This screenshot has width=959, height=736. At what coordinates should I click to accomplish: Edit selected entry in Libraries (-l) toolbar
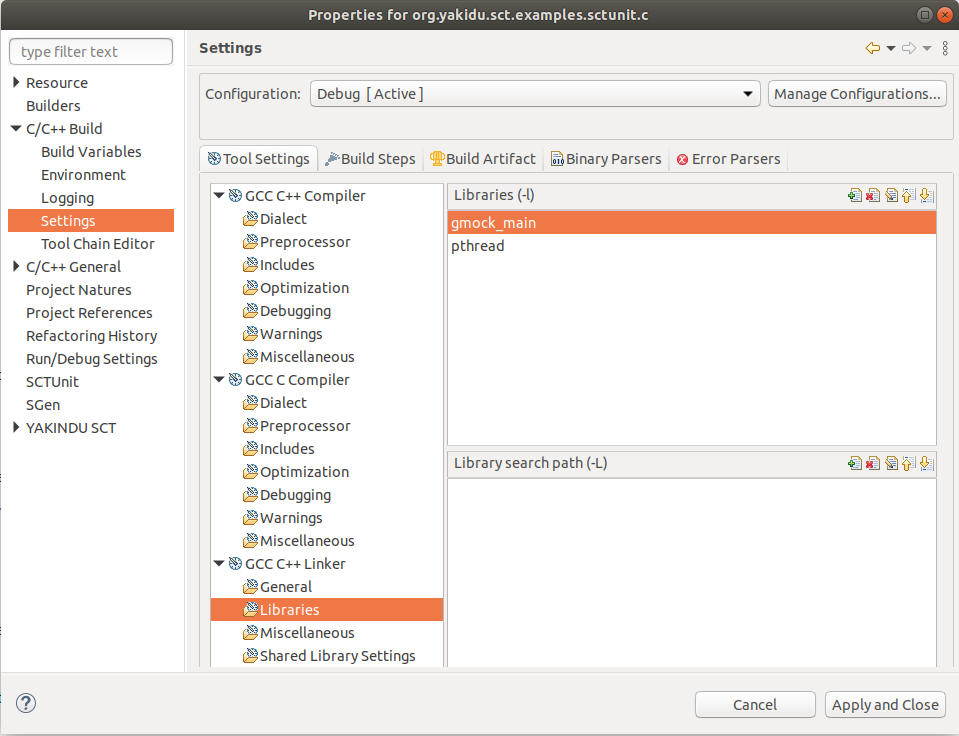pos(891,195)
